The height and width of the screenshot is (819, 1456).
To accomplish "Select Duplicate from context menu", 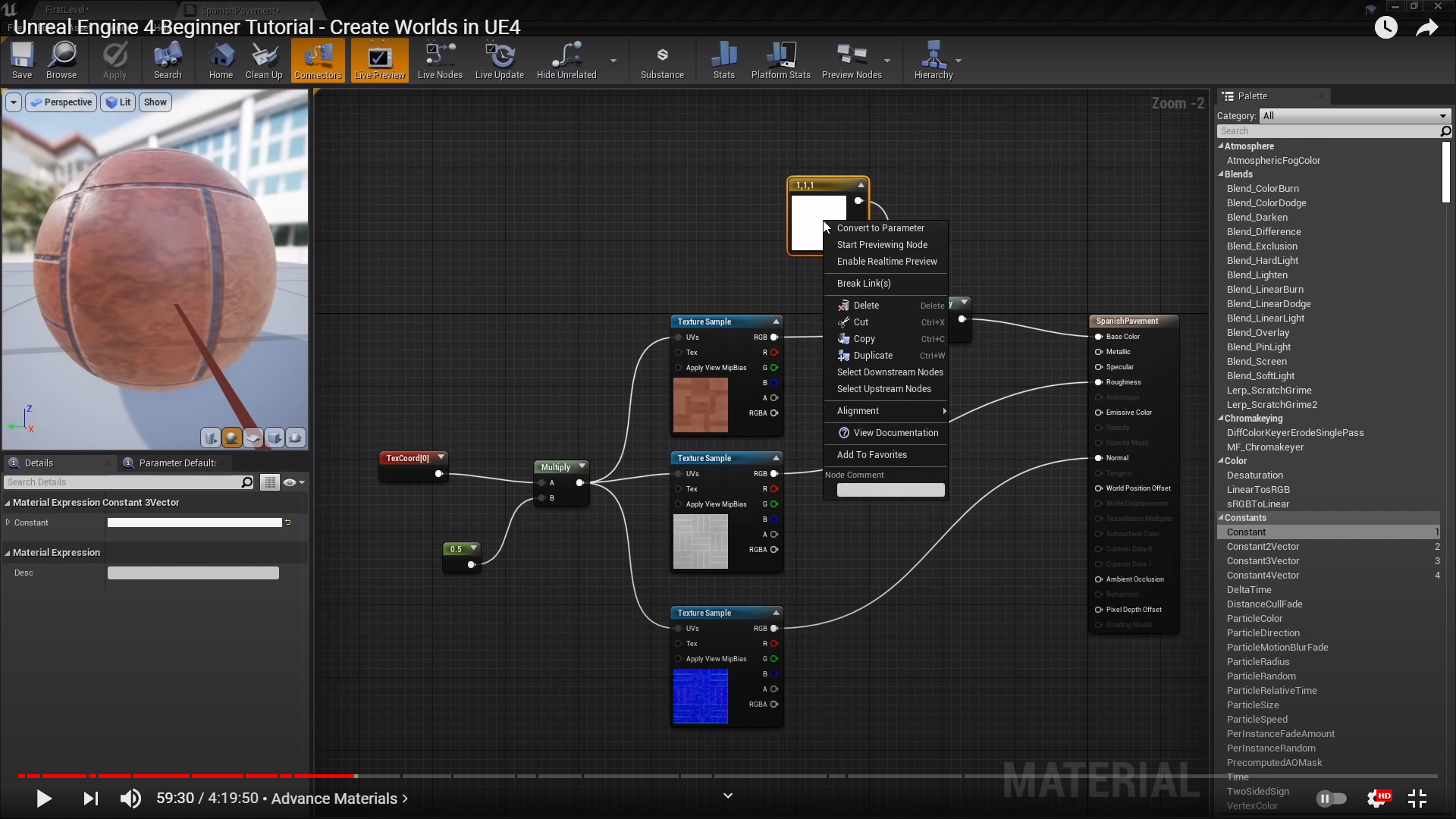I will tap(873, 356).
